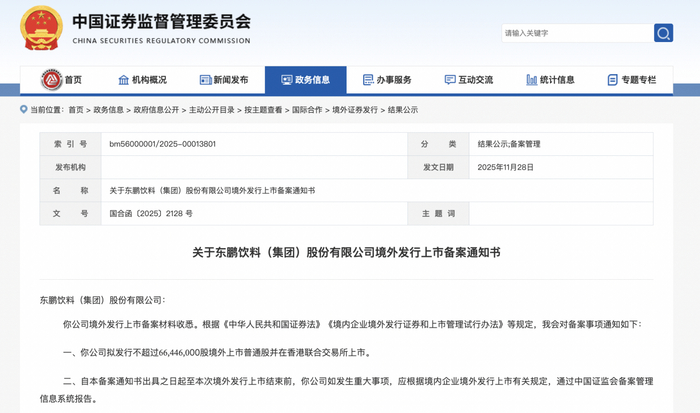700x413 pixels.
Task: Click the 当前位置 breadcrumb label
Action: pos(47,110)
